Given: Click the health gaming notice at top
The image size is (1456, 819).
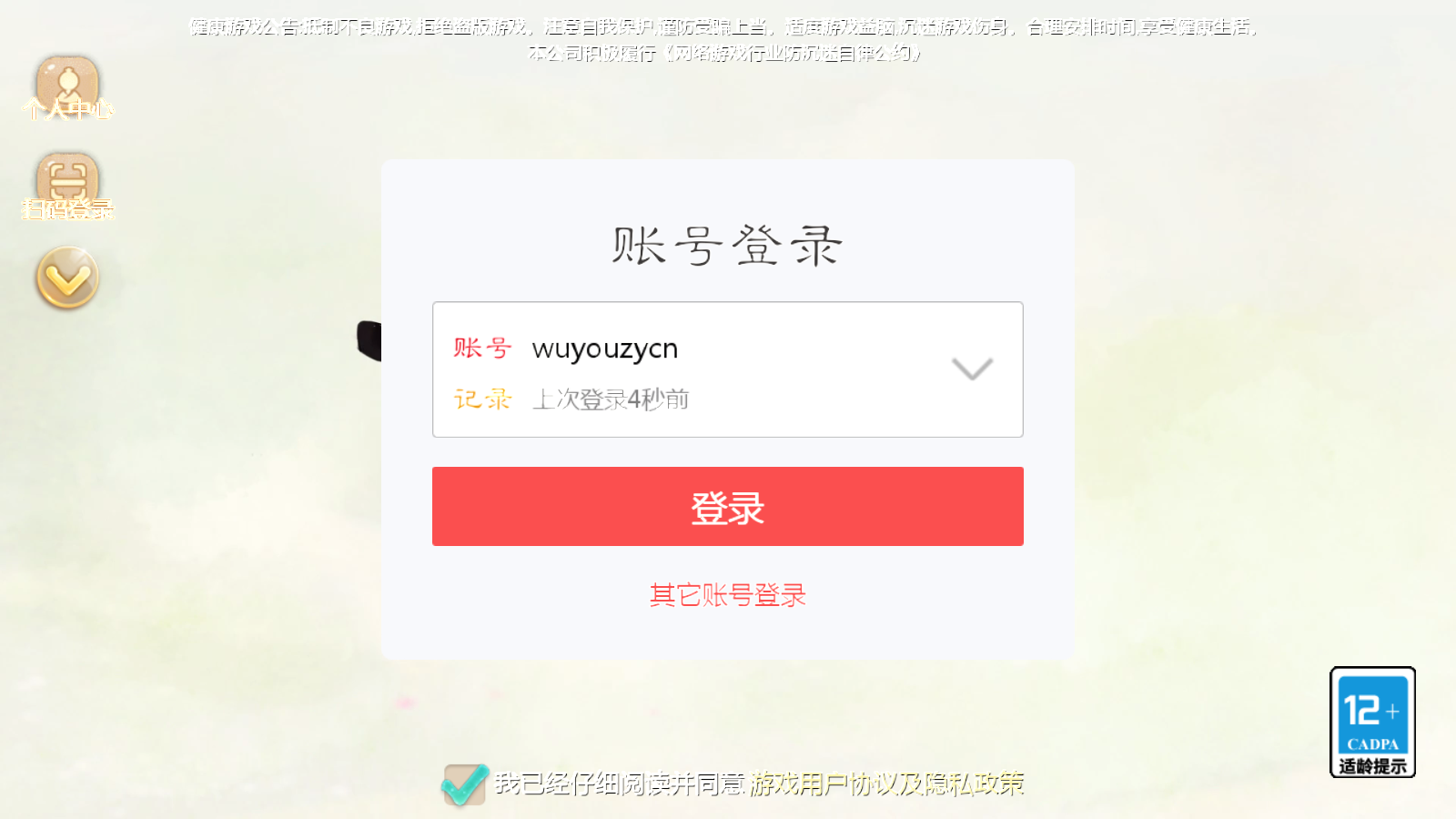Looking at the screenshot, I should point(725,40).
